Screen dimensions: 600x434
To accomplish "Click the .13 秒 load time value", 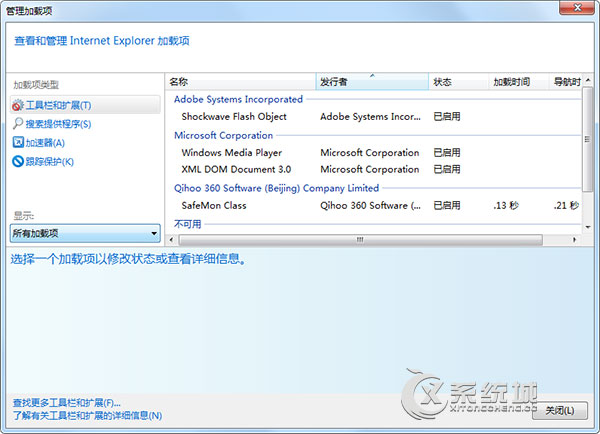I will coord(506,206).
